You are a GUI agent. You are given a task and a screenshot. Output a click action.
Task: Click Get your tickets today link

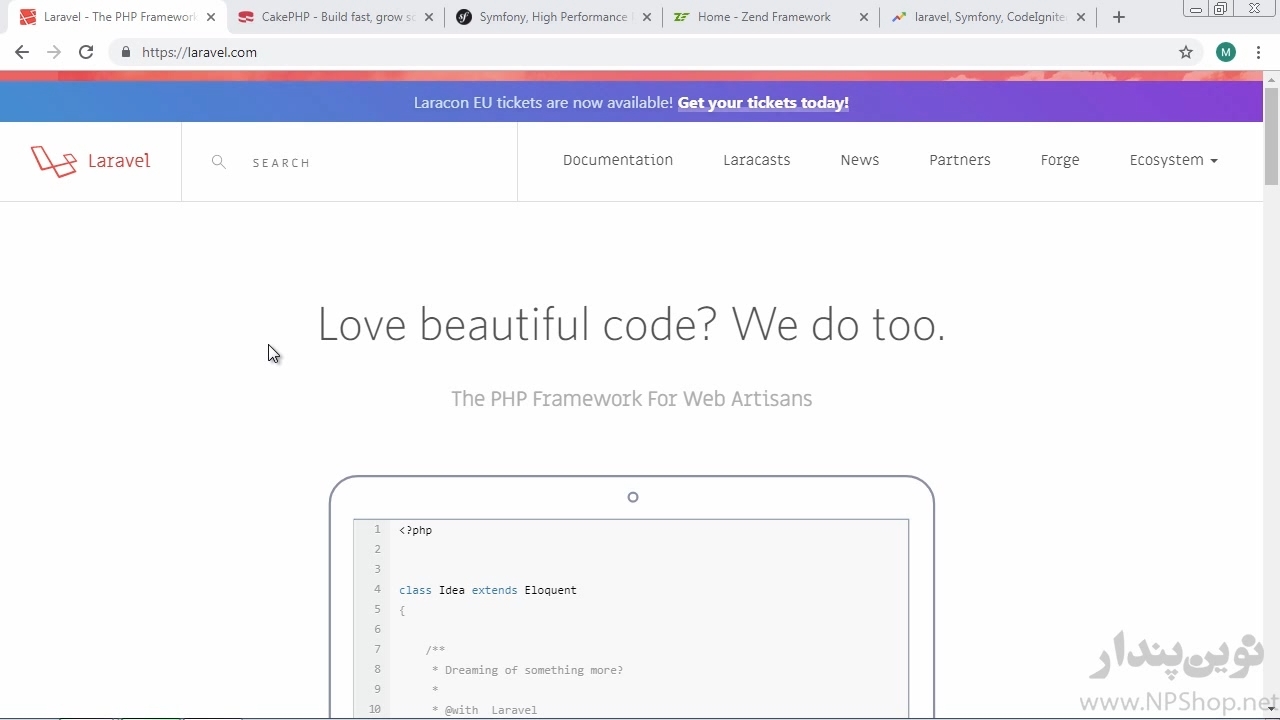point(763,102)
